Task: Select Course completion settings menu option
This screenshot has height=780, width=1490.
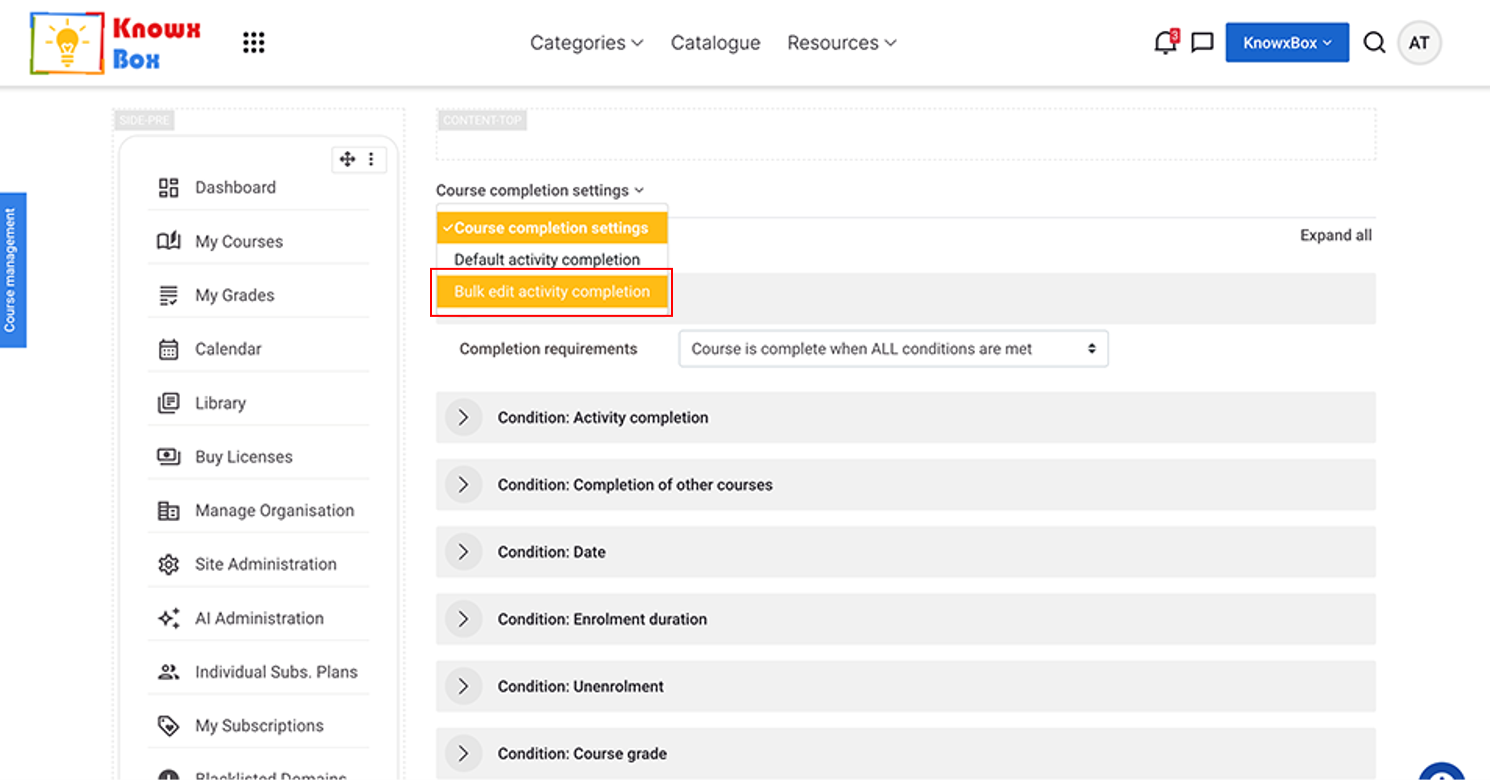Action: [x=552, y=228]
